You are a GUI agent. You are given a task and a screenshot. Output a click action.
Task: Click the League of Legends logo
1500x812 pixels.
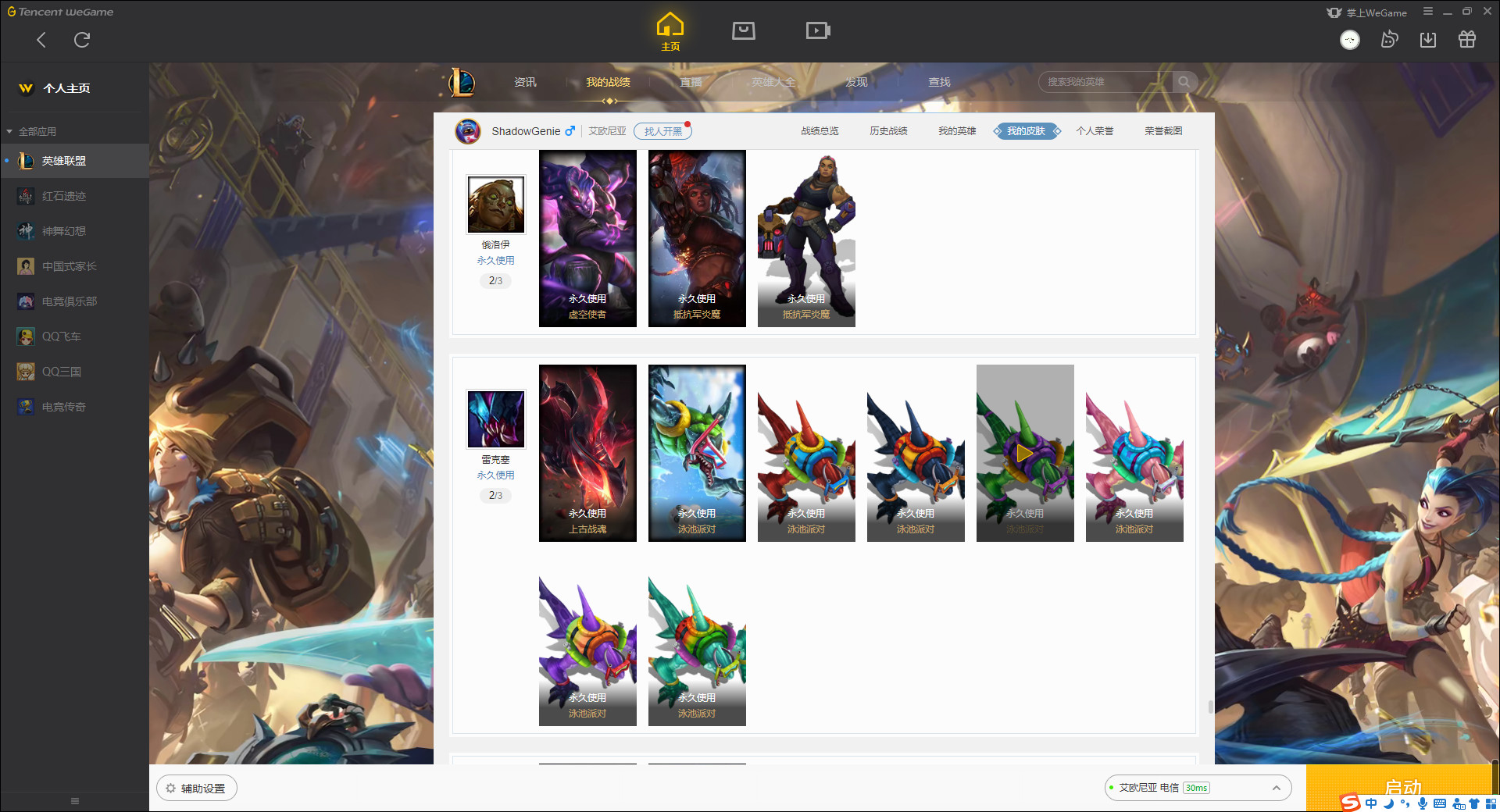(462, 82)
